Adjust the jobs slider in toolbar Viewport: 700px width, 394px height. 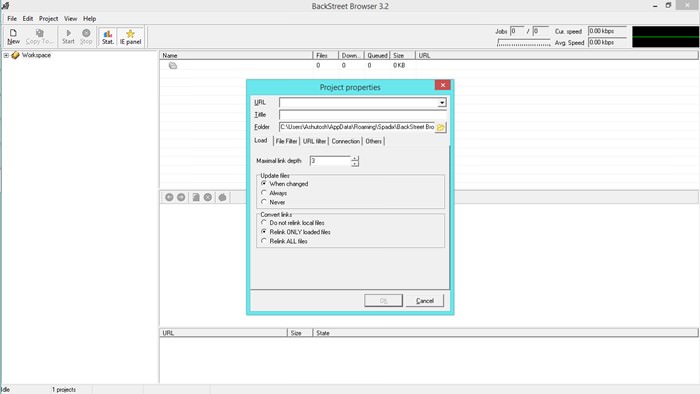click(x=524, y=43)
